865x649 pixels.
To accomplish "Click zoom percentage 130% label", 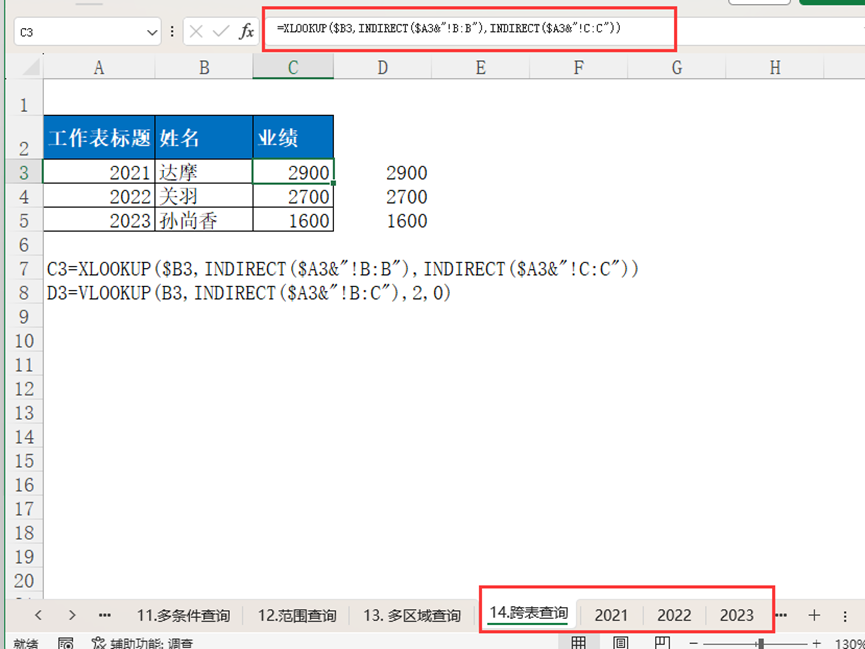I will pyautogui.click(x=850, y=643).
